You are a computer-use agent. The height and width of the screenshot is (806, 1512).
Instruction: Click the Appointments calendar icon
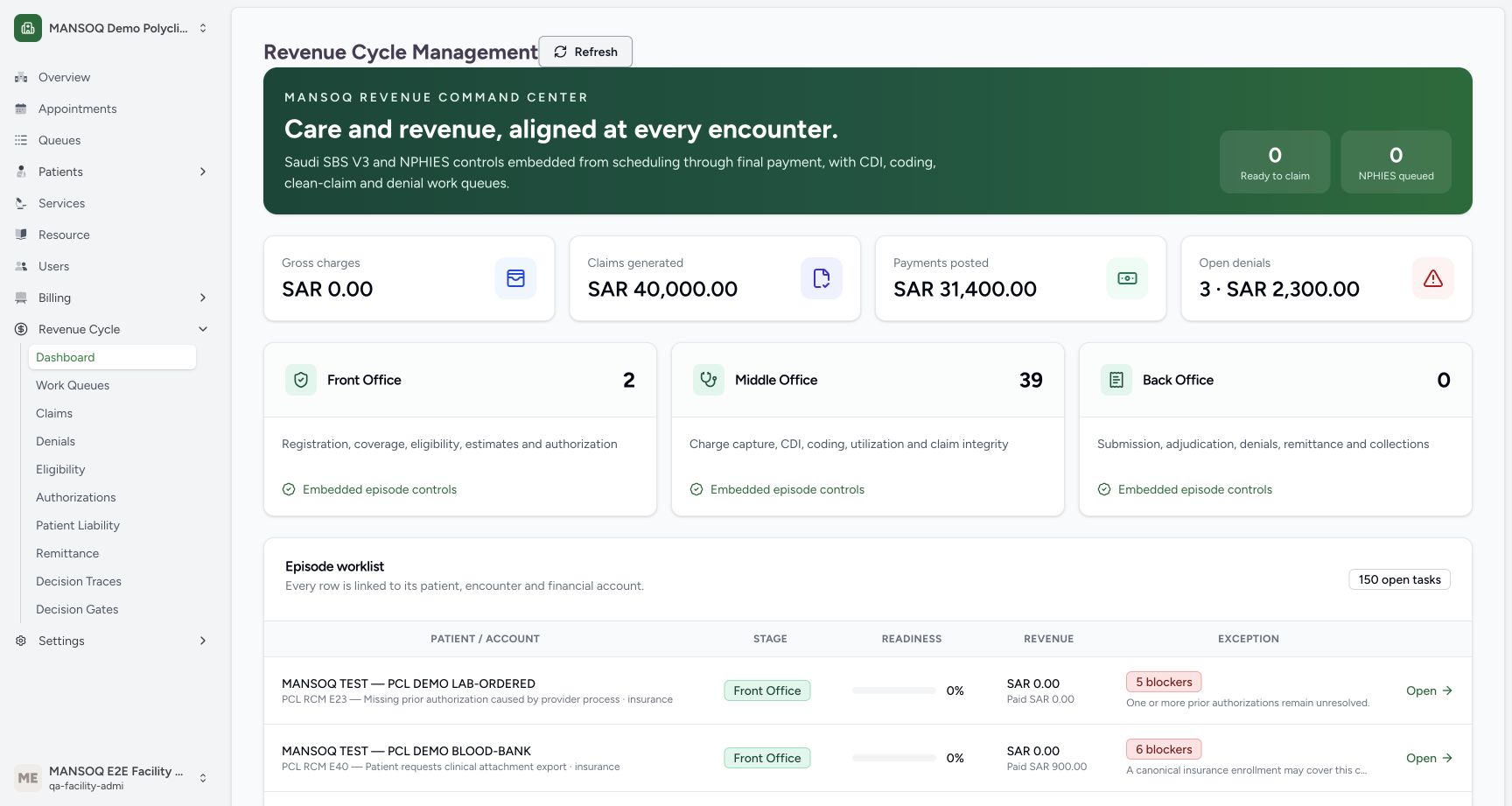click(x=21, y=109)
